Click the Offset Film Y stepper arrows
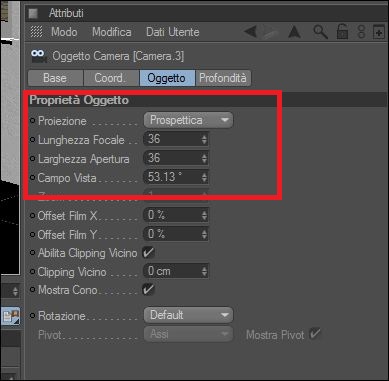The height and width of the screenshot is (381, 389). coord(204,235)
